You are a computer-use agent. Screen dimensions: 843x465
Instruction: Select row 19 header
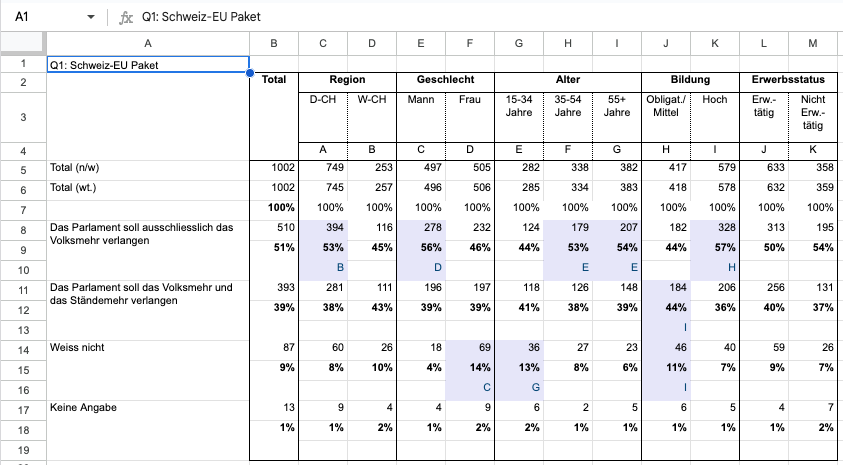(x=23, y=449)
